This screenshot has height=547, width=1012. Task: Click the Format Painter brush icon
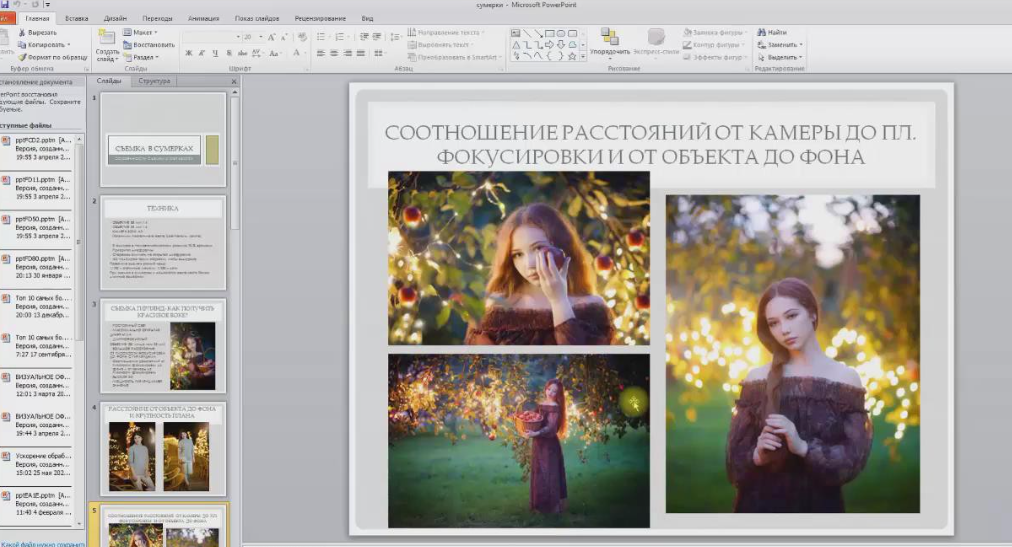pyautogui.click(x=21, y=57)
